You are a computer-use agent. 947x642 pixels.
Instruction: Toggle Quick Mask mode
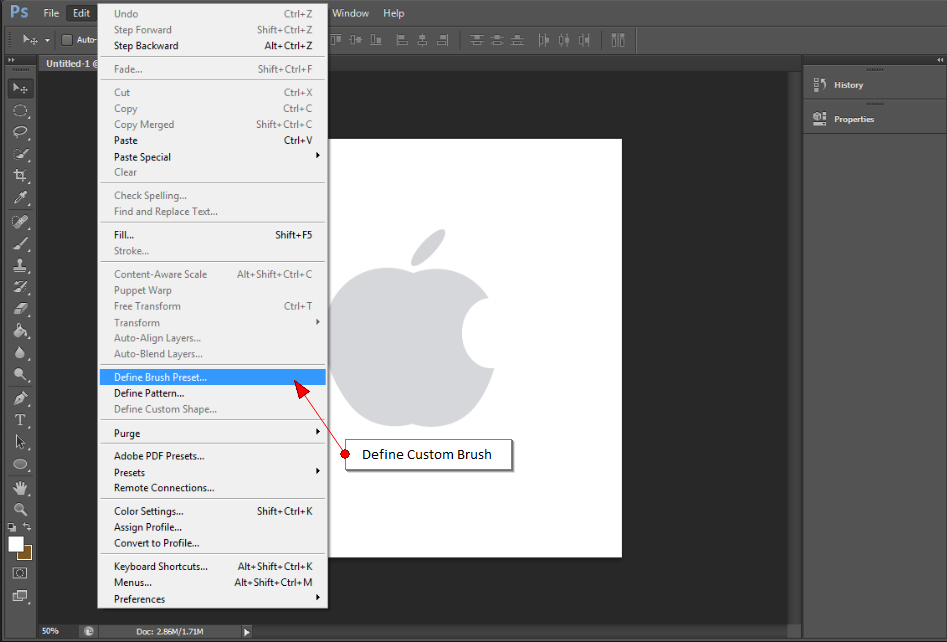pyautogui.click(x=20, y=573)
